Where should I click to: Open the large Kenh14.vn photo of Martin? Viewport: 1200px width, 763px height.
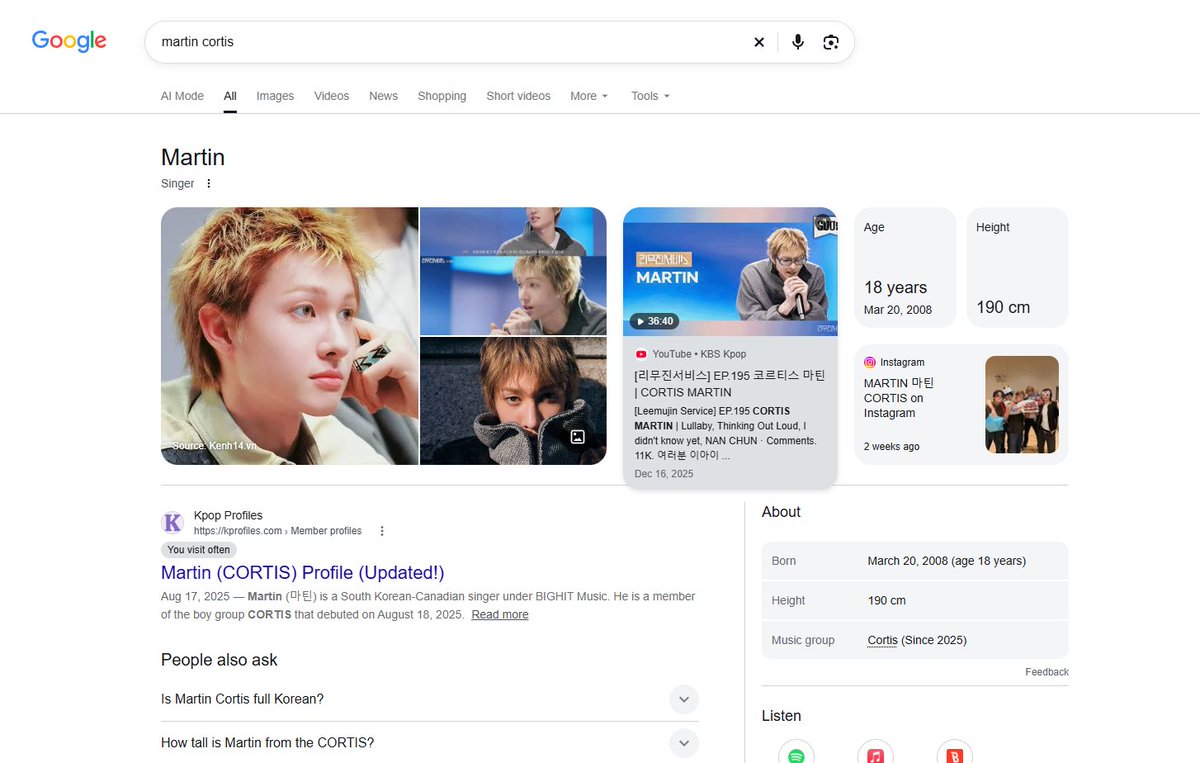click(x=290, y=336)
